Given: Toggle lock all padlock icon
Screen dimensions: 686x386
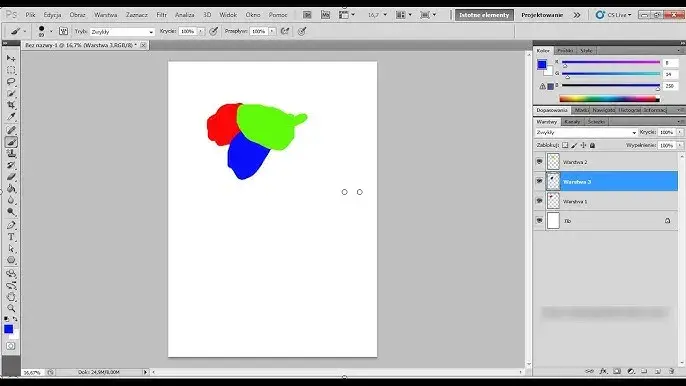Looking at the screenshot, I should (592, 145).
